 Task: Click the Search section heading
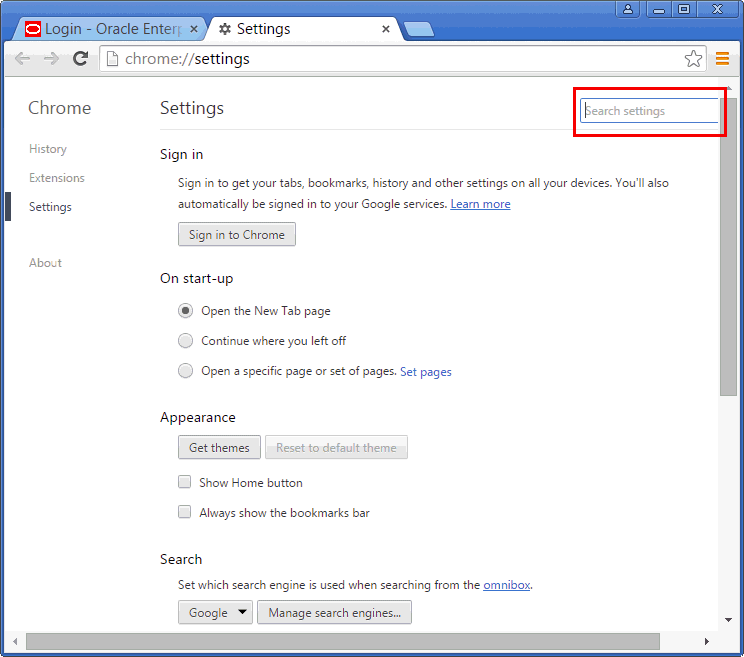pyautogui.click(x=181, y=559)
